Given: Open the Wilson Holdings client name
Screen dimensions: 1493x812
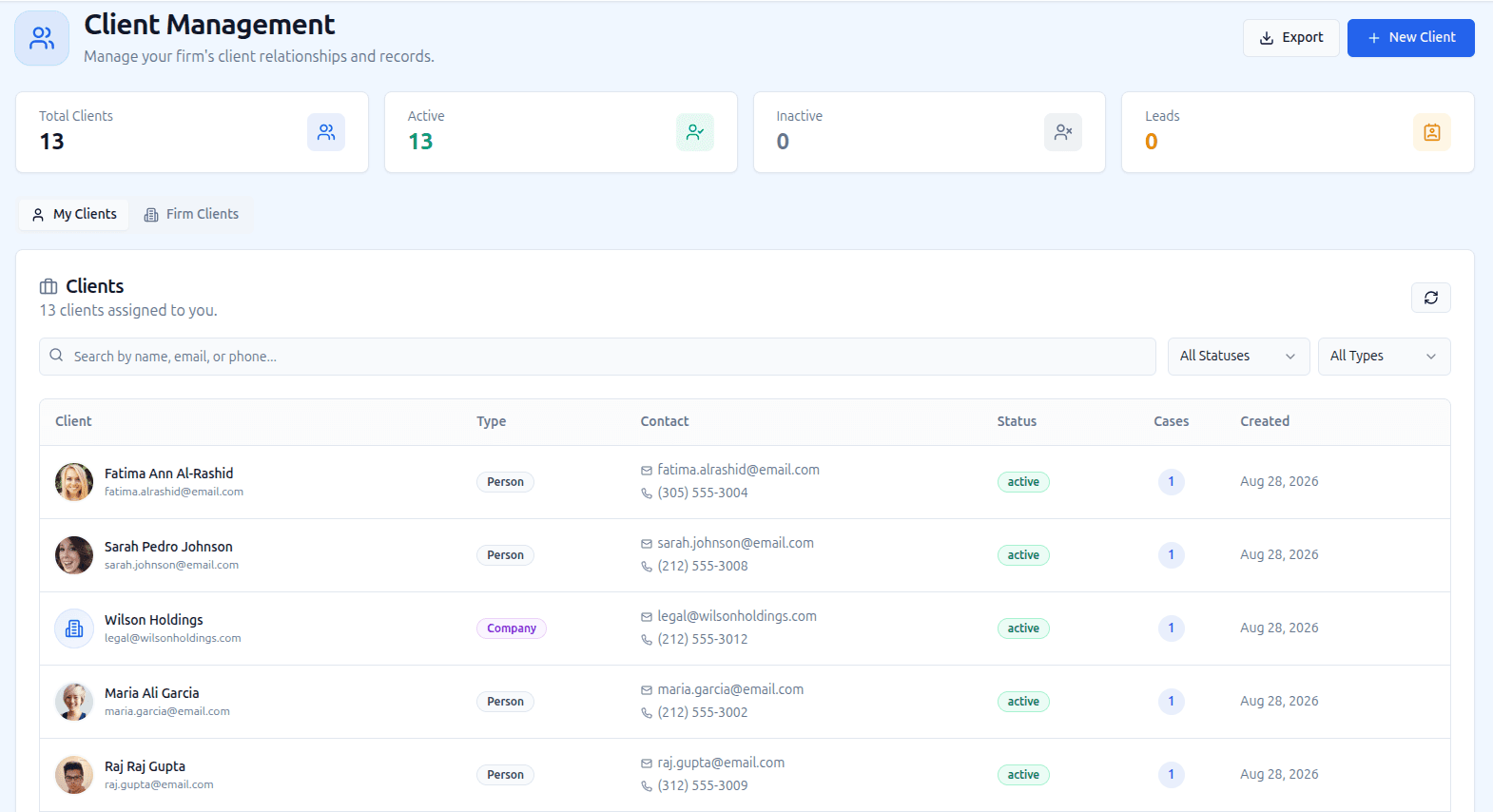Looking at the screenshot, I should pyautogui.click(x=154, y=620).
